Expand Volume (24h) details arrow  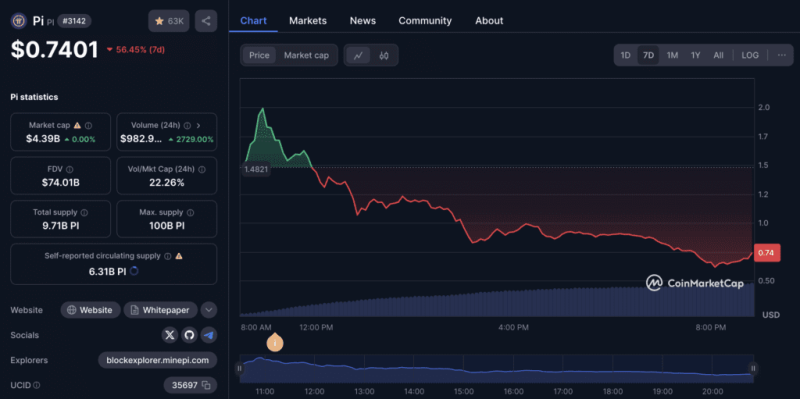pos(198,125)
